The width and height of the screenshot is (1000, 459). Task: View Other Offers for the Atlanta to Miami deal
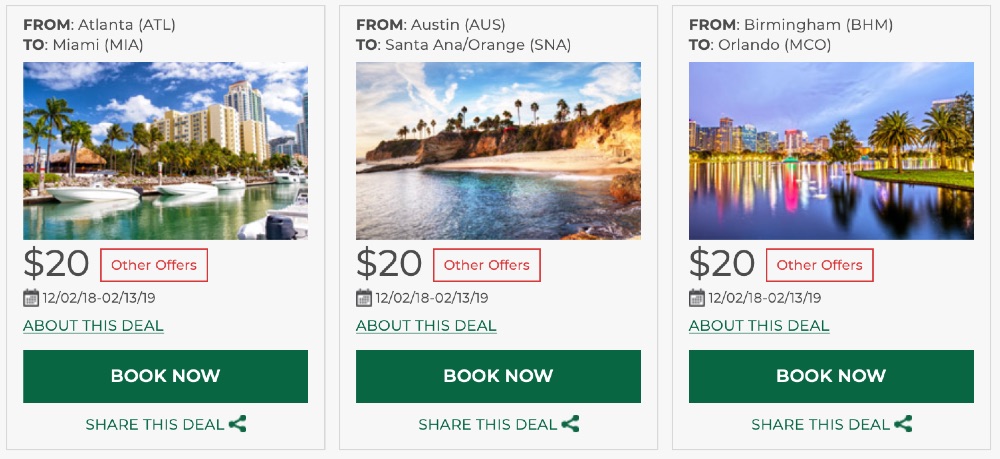pos(154,265)
